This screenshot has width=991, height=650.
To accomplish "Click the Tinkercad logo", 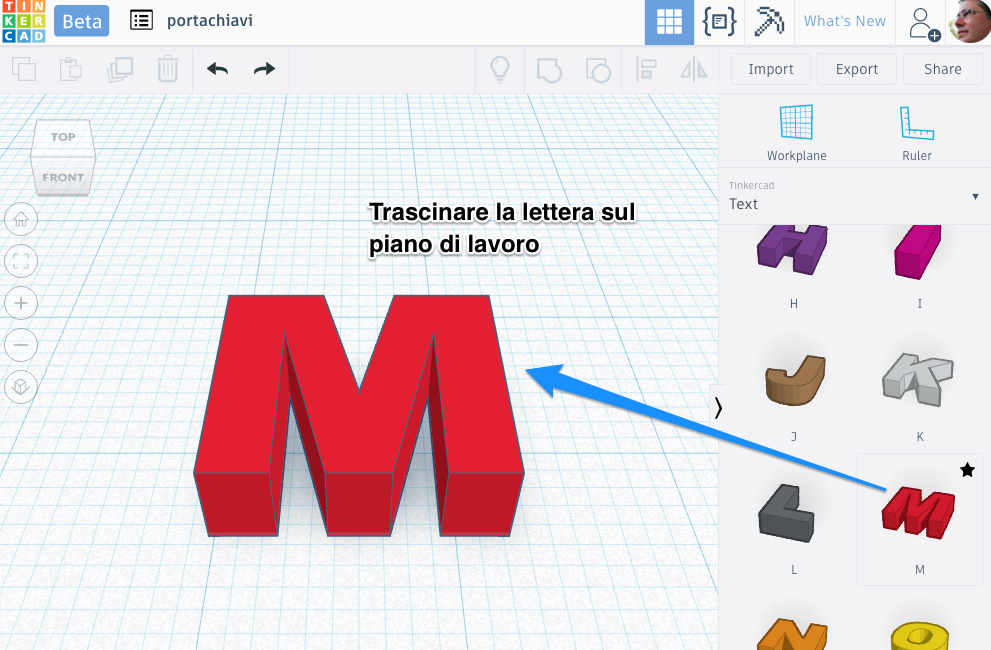I will pyautogui.click(x=23, y=22).
